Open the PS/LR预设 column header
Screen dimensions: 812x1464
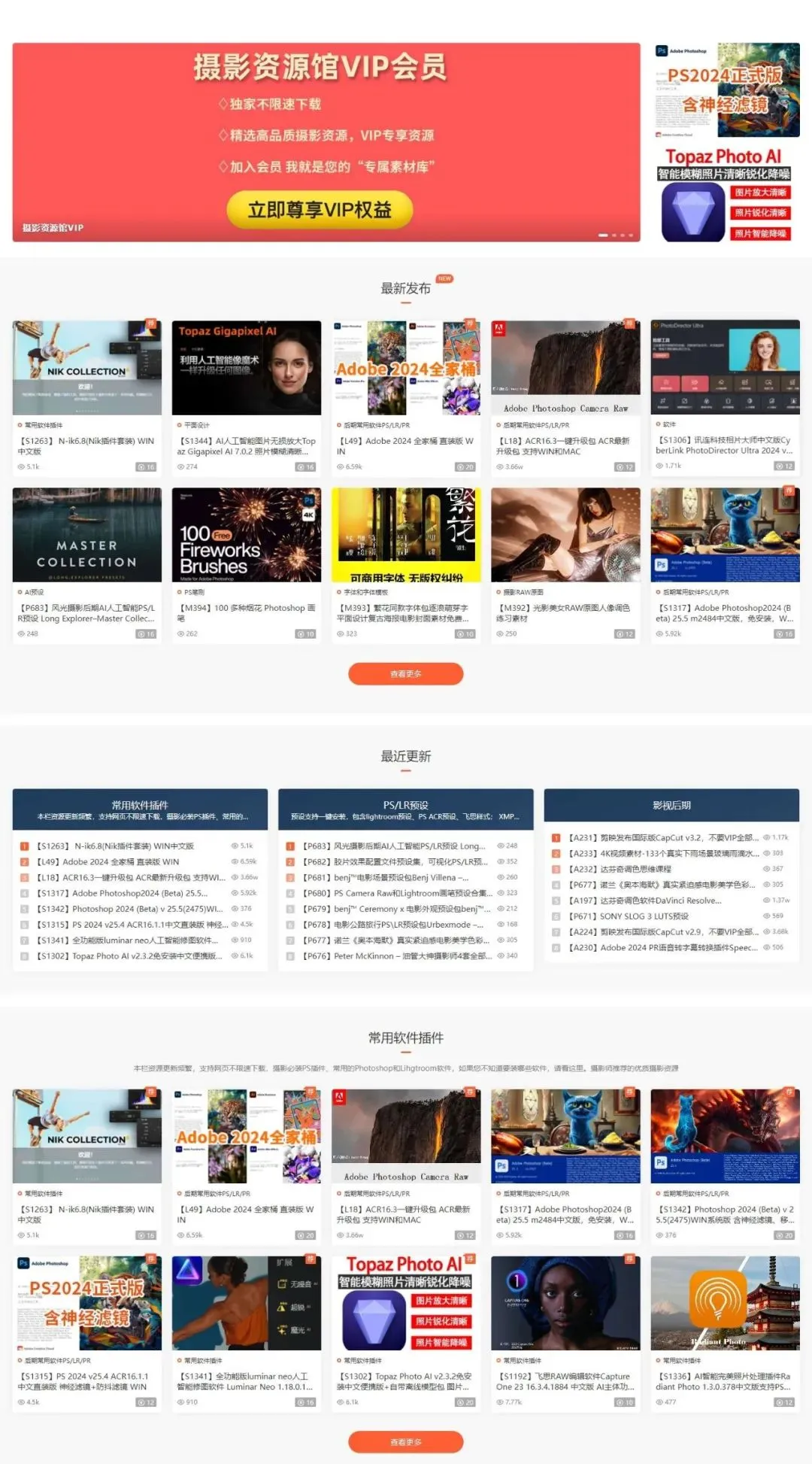405,809
